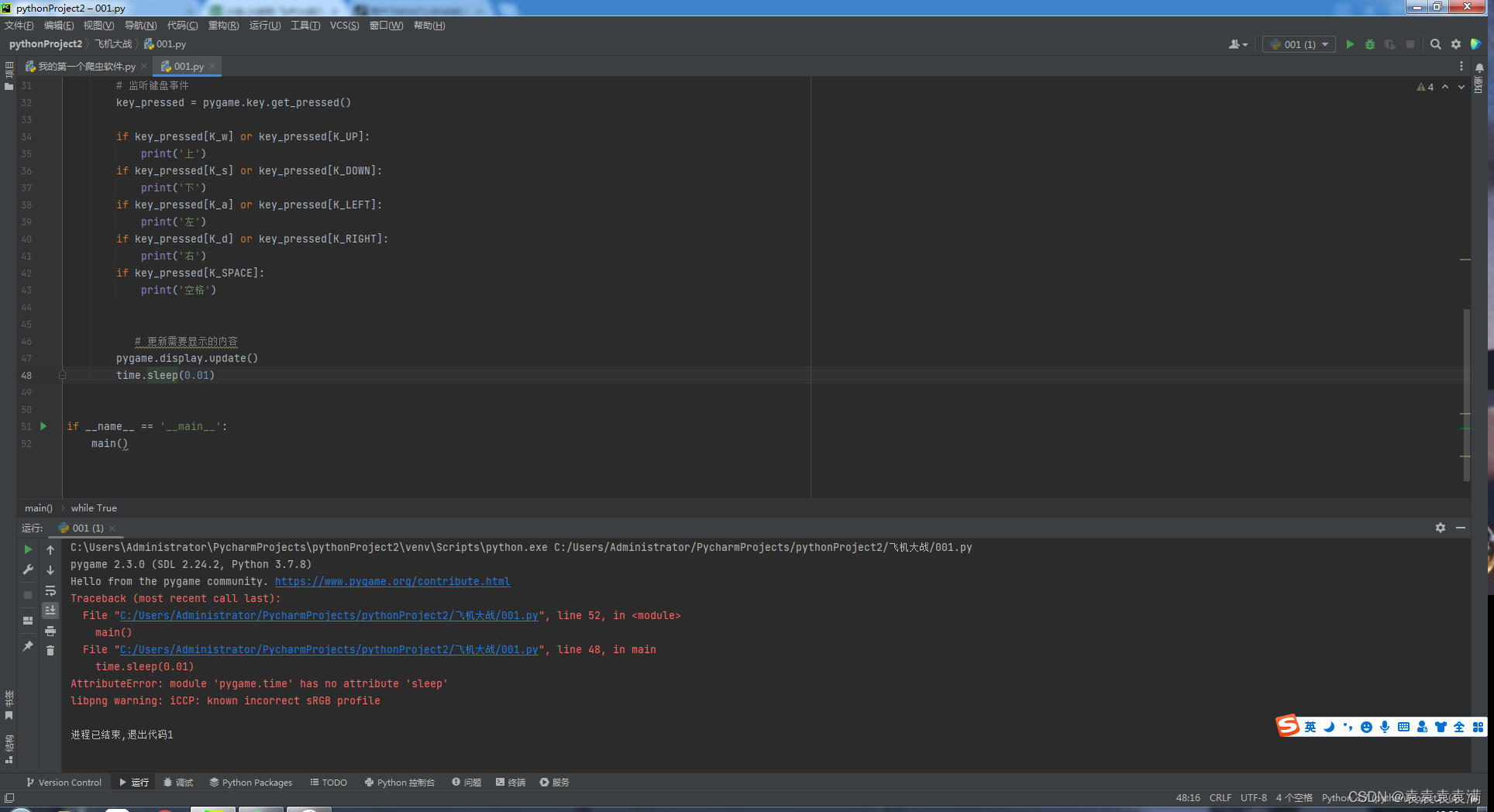Navigate up the stack trace arrow
The image size is (1494, 812).
click(x=50, y=549)
